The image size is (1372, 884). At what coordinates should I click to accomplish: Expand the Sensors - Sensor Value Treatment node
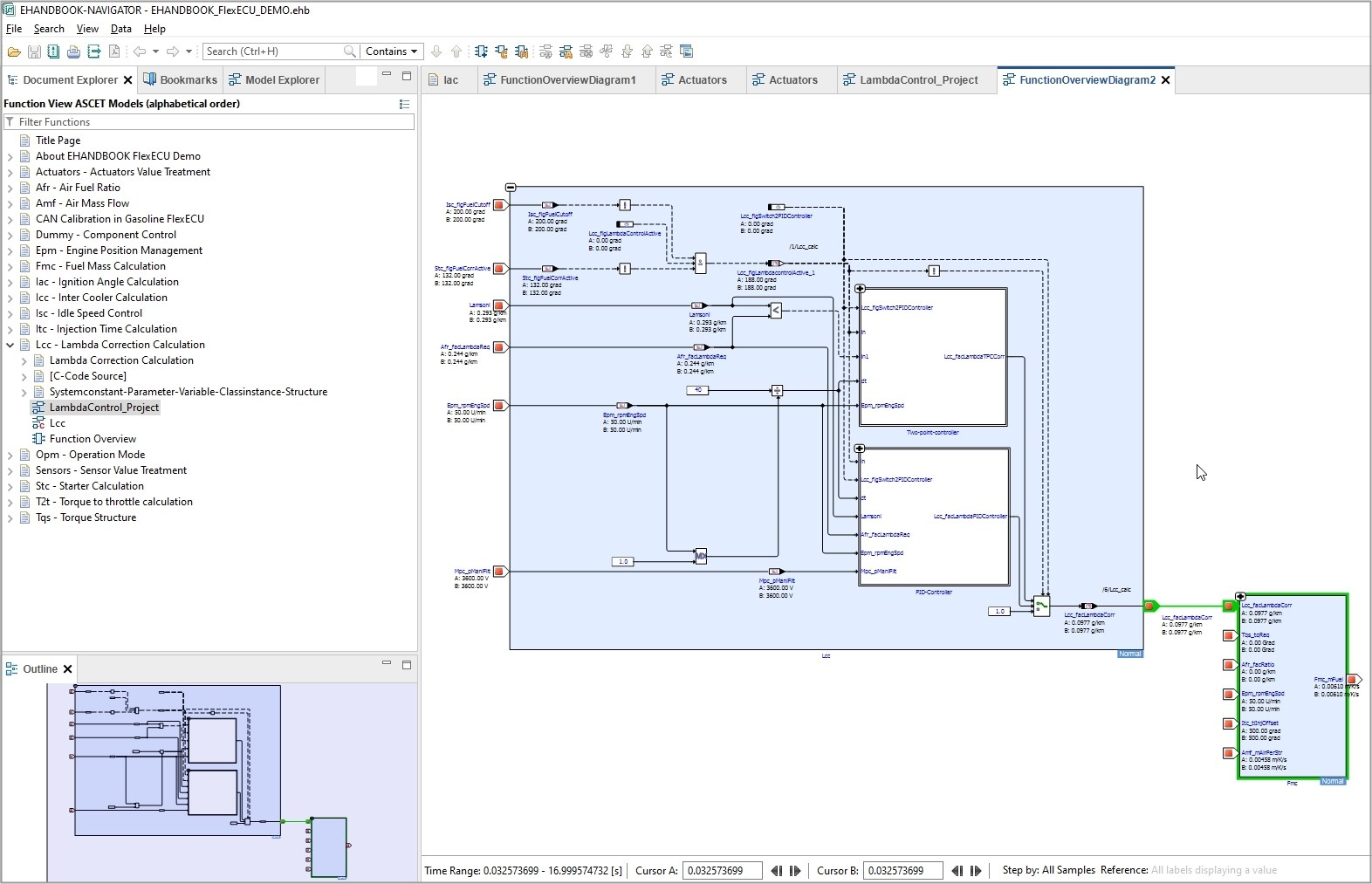click(x=10, y=470)
